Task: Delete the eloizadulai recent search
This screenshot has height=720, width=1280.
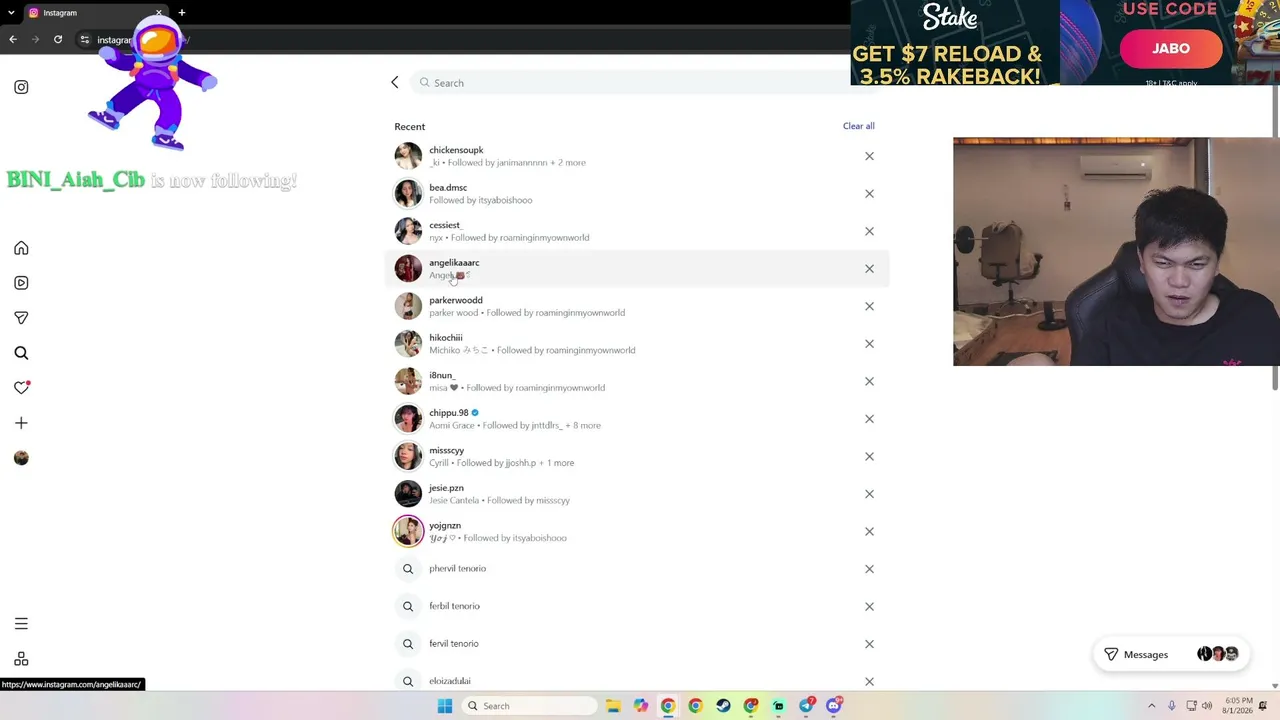Action: tap(869, 681)
